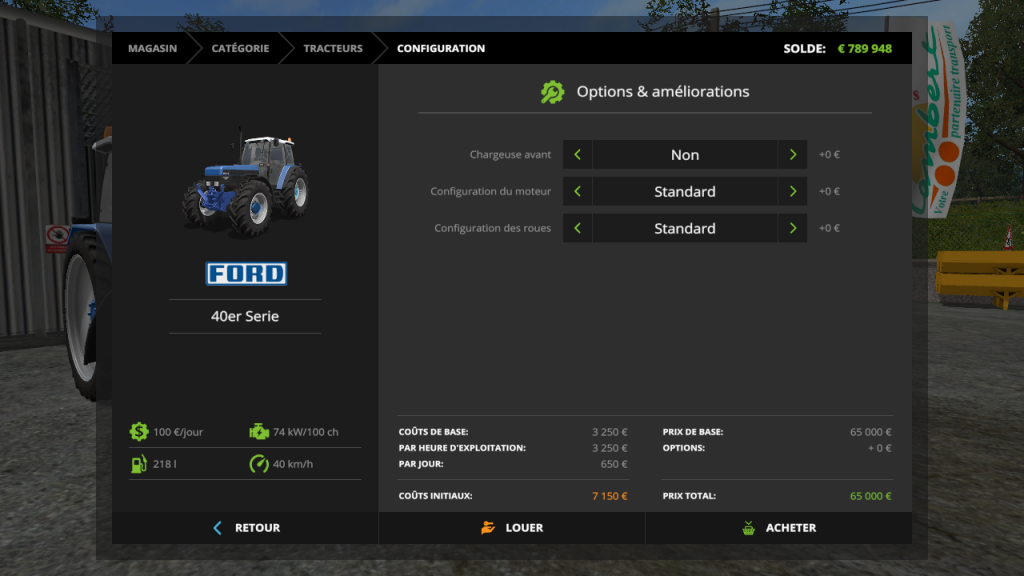The width and height of the screenshot is (1024, 576).
Task: Click the 'PRIX TOTAL:' label
Action: point(689,496)
